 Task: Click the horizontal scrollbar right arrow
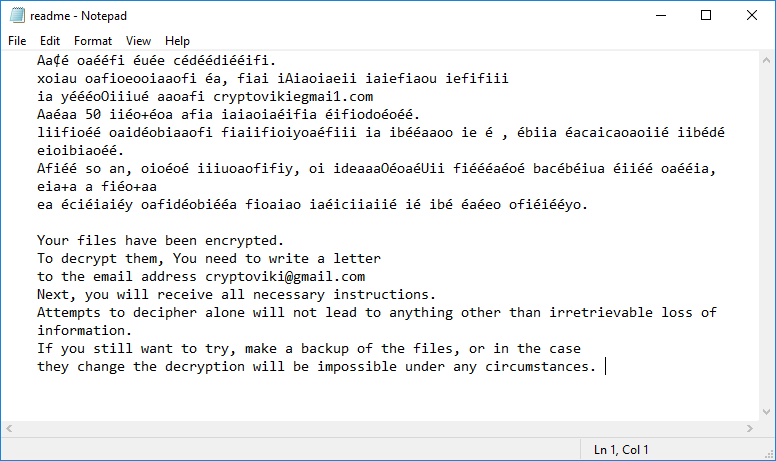click(x=749, y=429)
